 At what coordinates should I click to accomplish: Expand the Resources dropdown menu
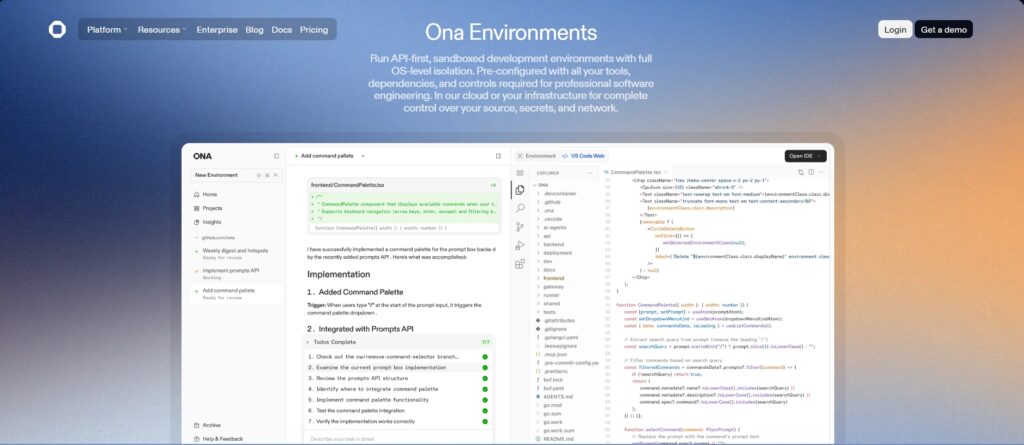click(161, 30)
